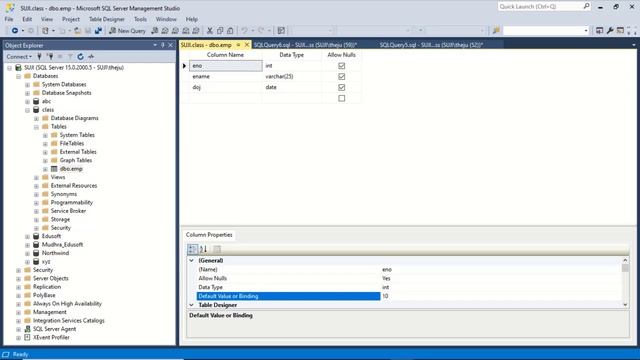Click the find-in-files icon left of search combo

click(x=496, y=31)
